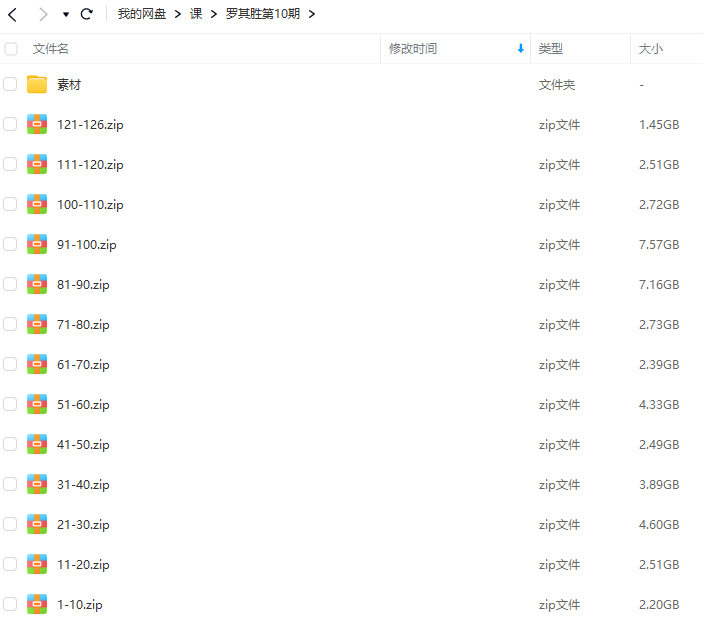The image size is (703, 625).
Task: Click the back navigation arrow
Action: point(13,14)
